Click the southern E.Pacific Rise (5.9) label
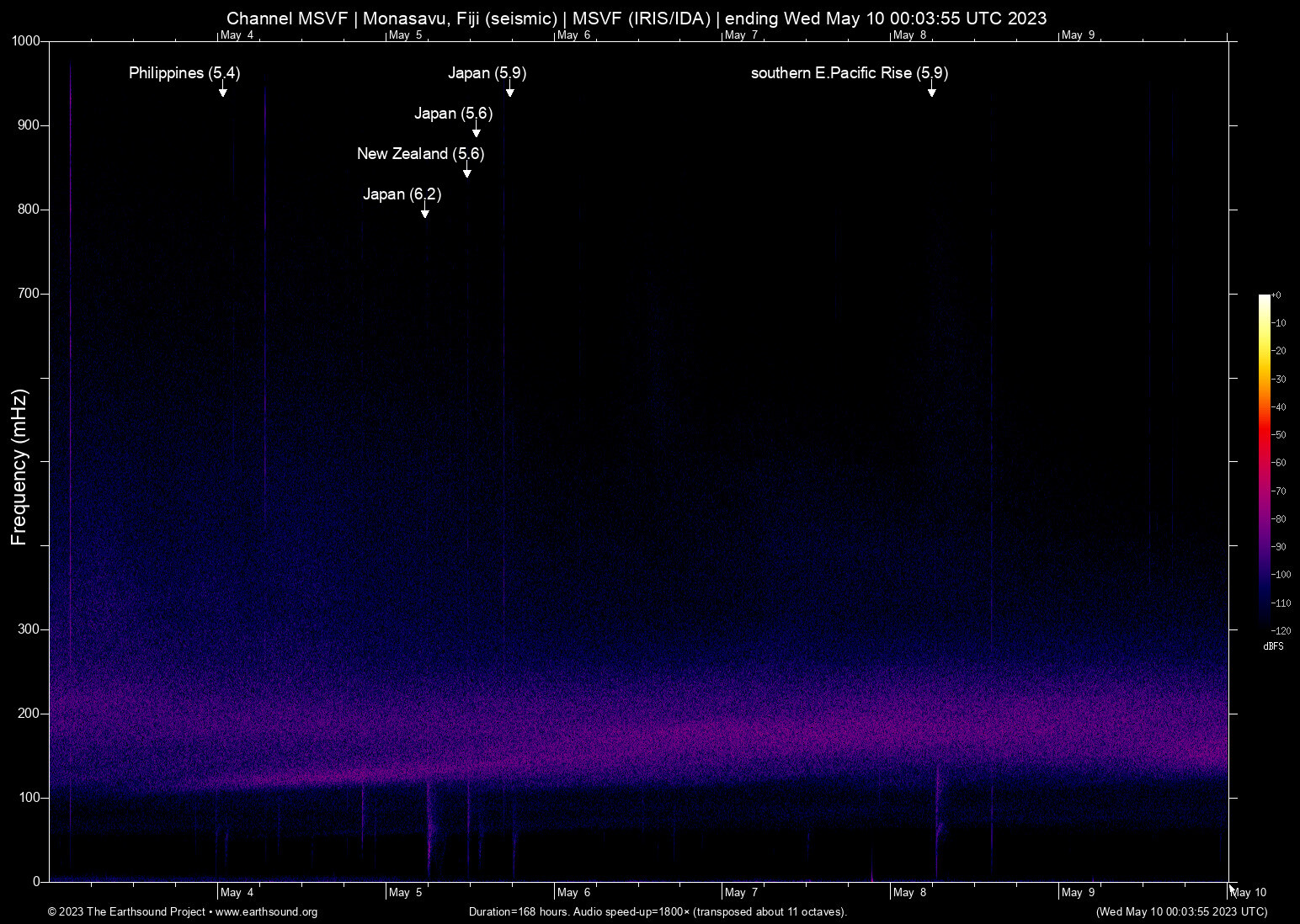1300x924 pixels. (x=850, y=73)
